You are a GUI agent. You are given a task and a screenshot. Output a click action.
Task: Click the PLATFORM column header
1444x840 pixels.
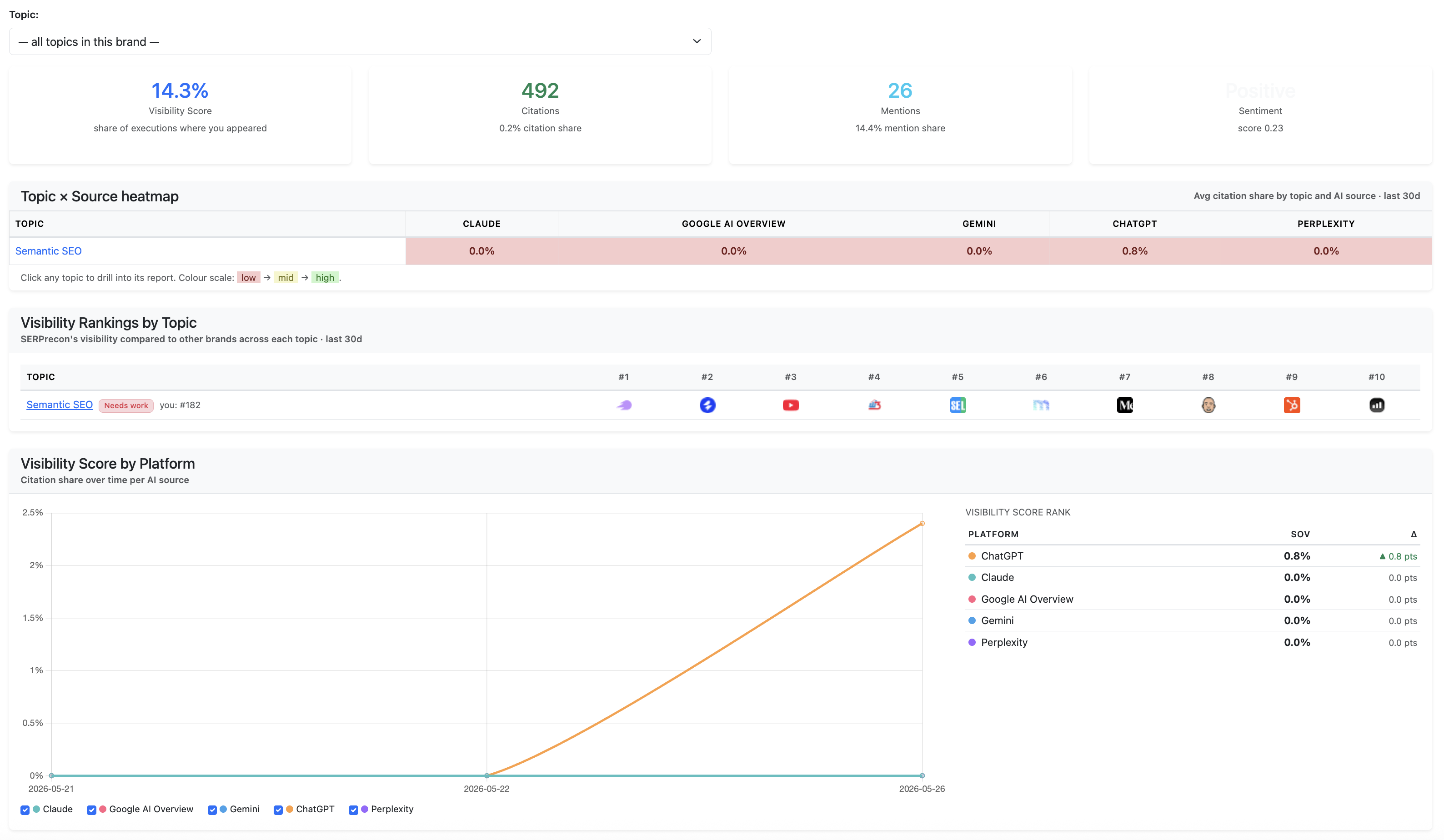(x=993, y=534)
